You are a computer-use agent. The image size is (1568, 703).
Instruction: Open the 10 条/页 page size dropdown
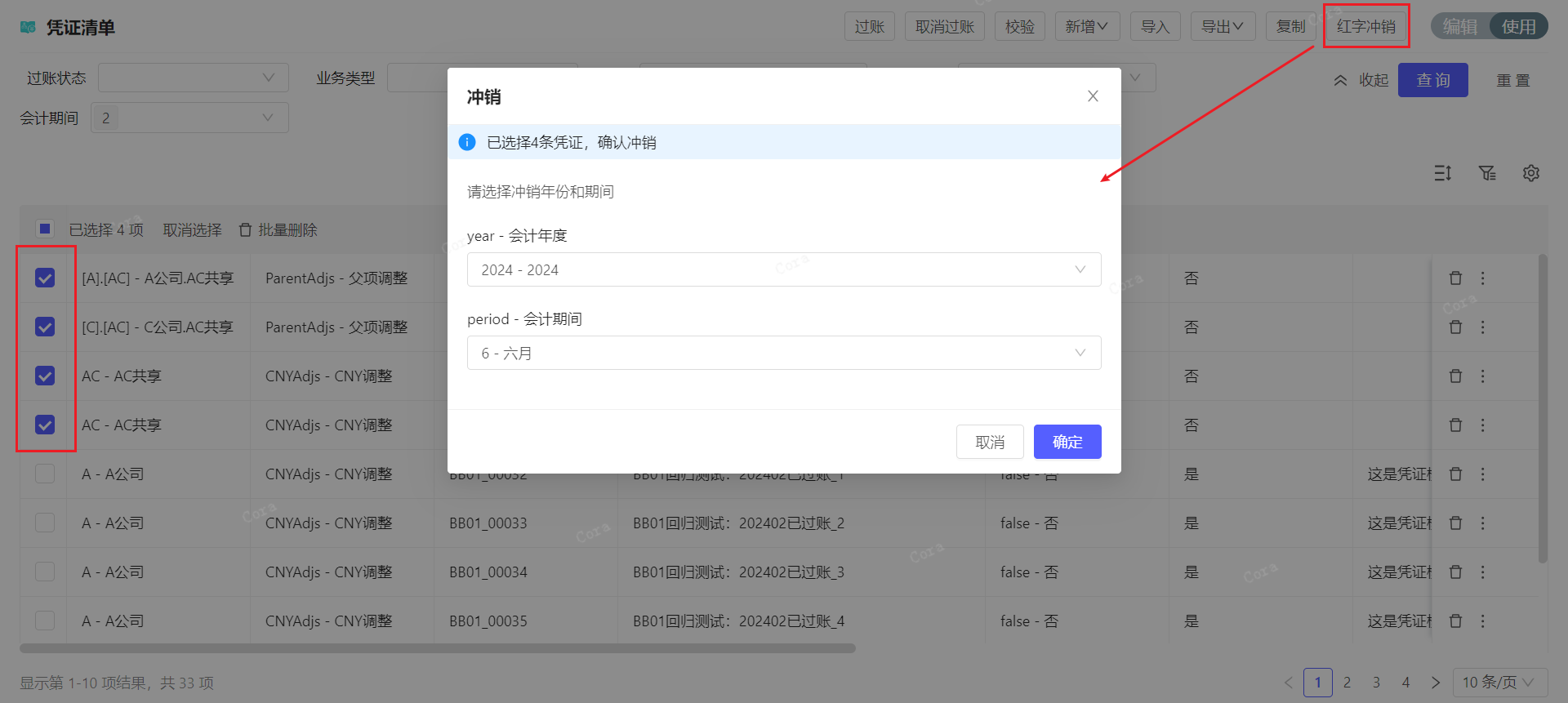pyautogui.click(x=1499, y=683)
